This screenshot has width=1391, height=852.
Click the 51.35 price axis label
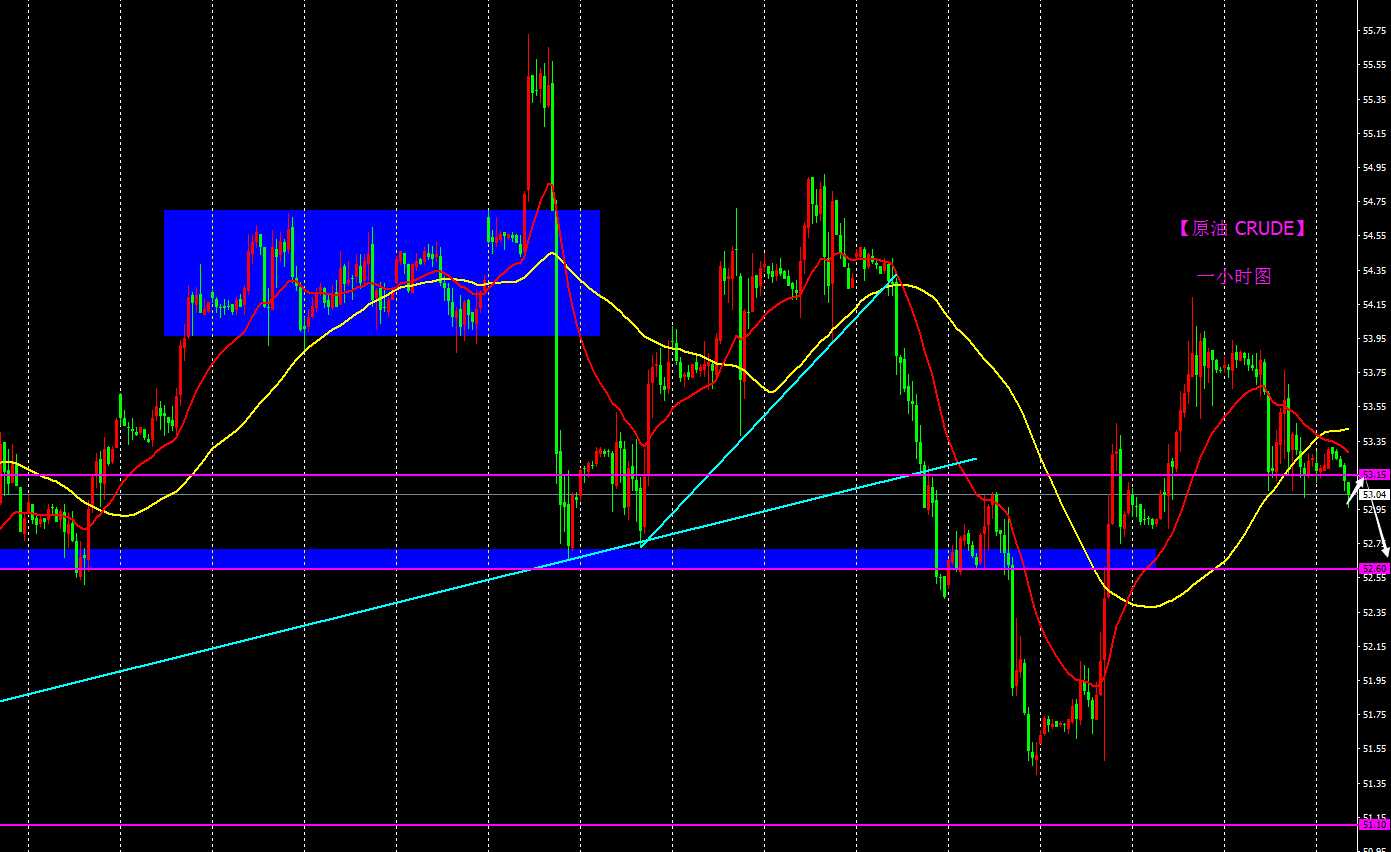[1374, 784]
